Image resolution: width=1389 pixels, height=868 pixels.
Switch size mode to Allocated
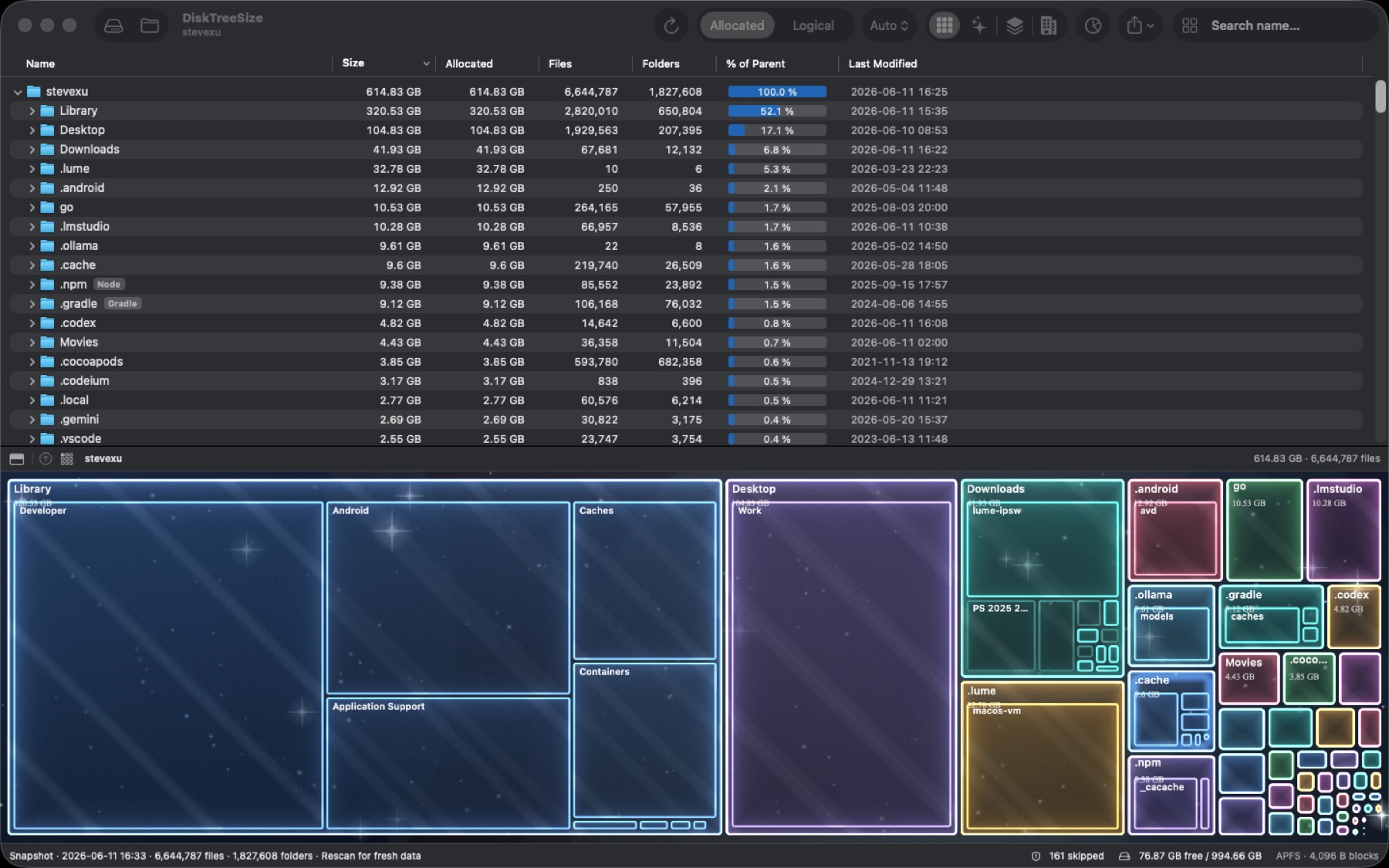click(x=736, y=25)
